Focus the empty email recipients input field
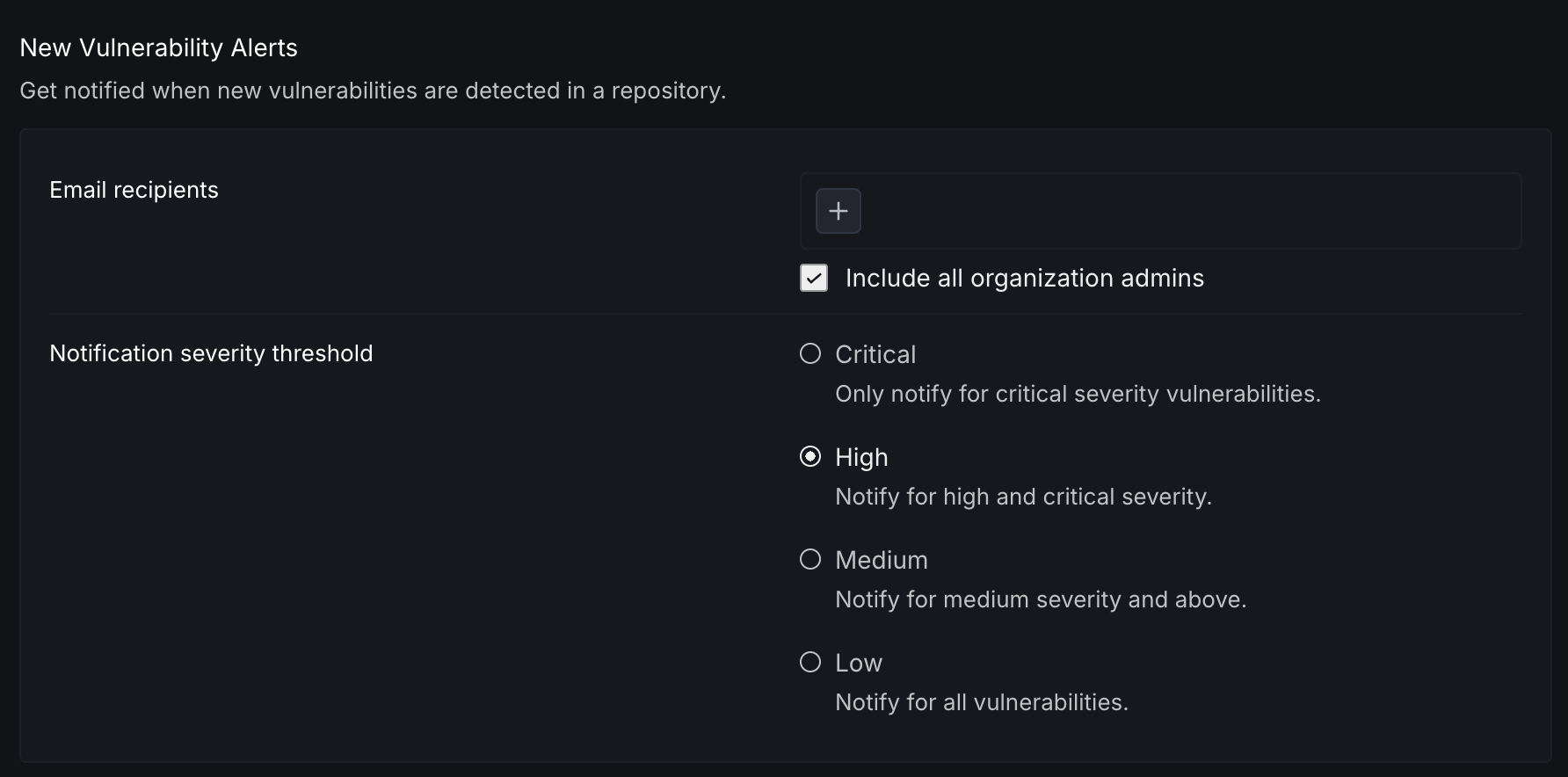 [x=1187, y=211]
